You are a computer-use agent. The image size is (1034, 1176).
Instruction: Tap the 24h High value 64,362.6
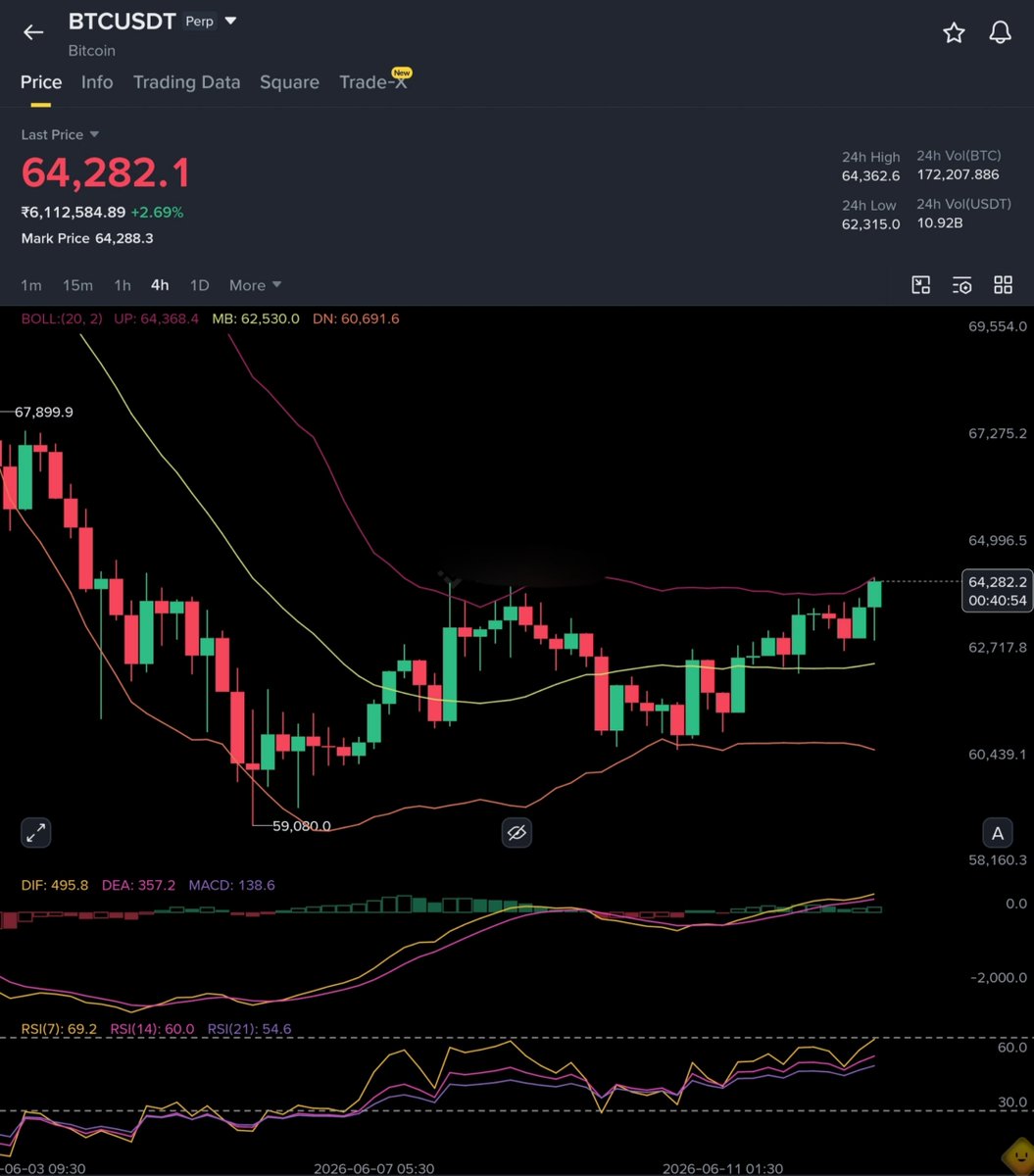871,176
